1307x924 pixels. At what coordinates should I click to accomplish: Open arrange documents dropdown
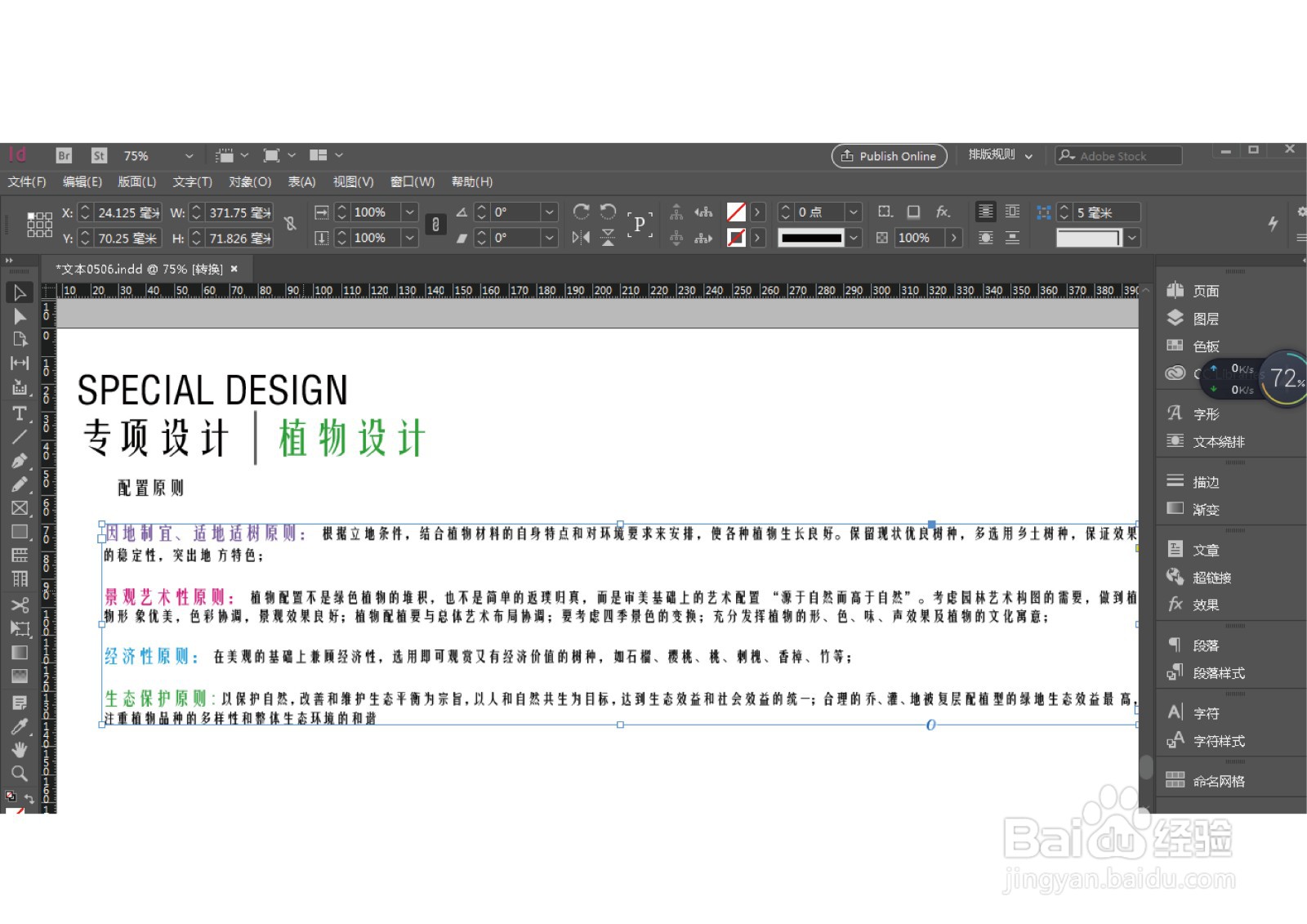(x=327, y=155)
